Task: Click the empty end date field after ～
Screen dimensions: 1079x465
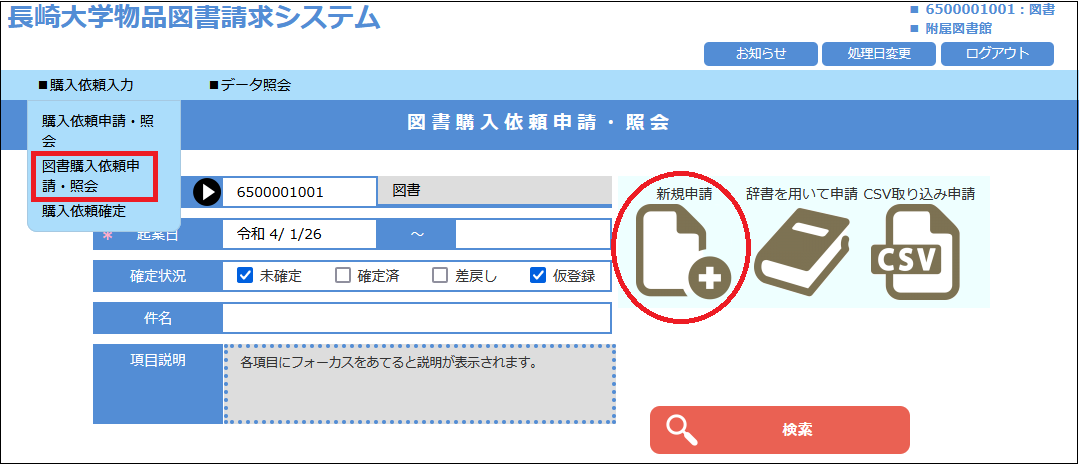Action: [x=533, y=234]
